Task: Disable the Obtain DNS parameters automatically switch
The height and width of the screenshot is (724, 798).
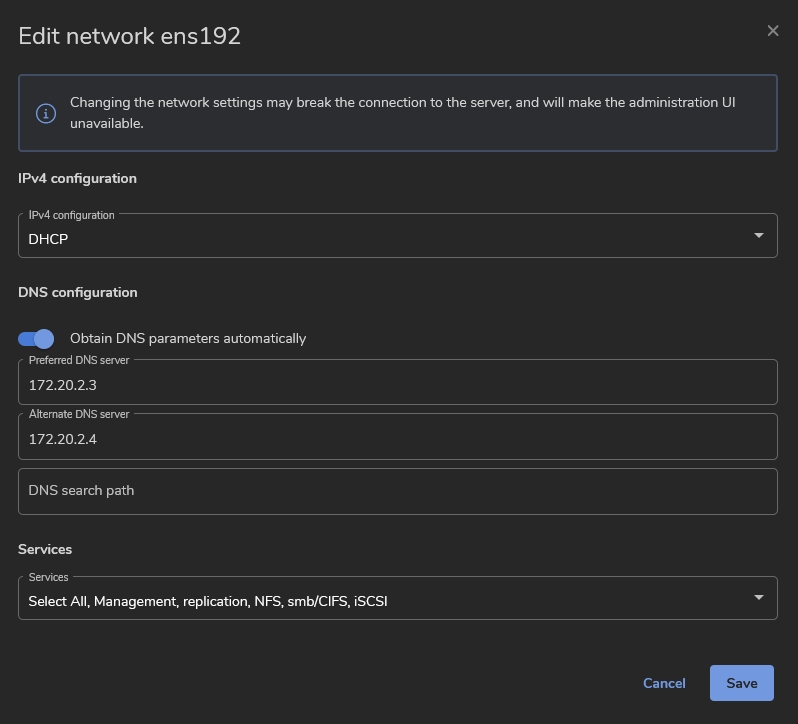Action: tap(37, 338)
